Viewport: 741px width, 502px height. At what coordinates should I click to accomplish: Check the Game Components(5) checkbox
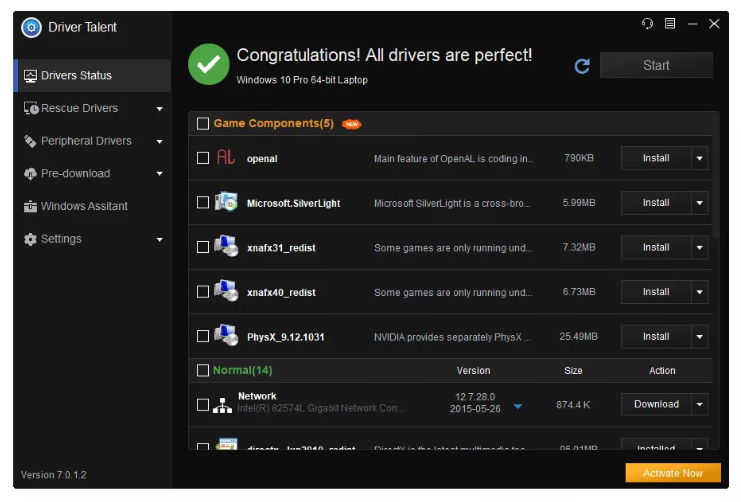coord(203,124)
